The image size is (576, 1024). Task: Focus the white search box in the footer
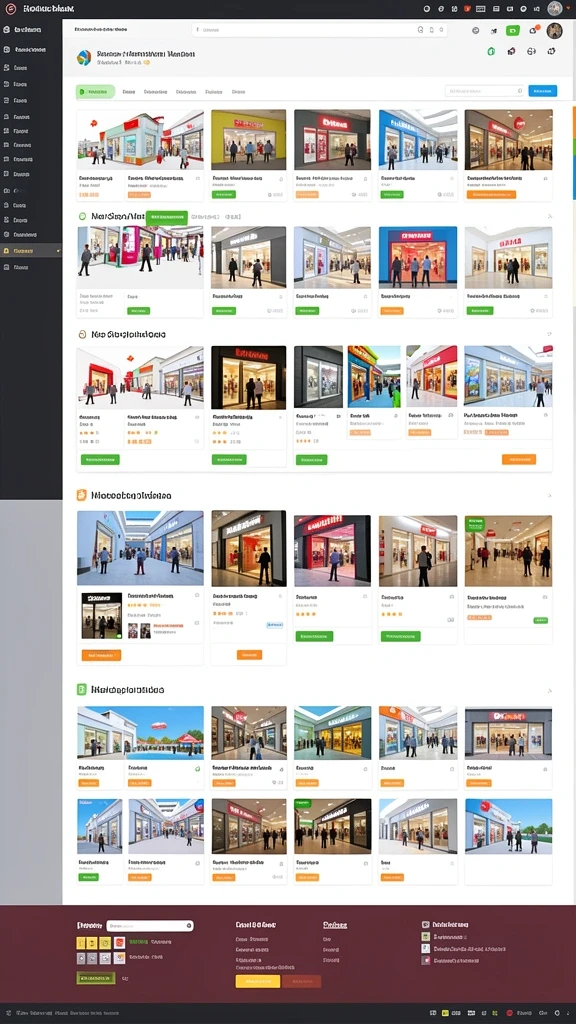coord(150,925)
